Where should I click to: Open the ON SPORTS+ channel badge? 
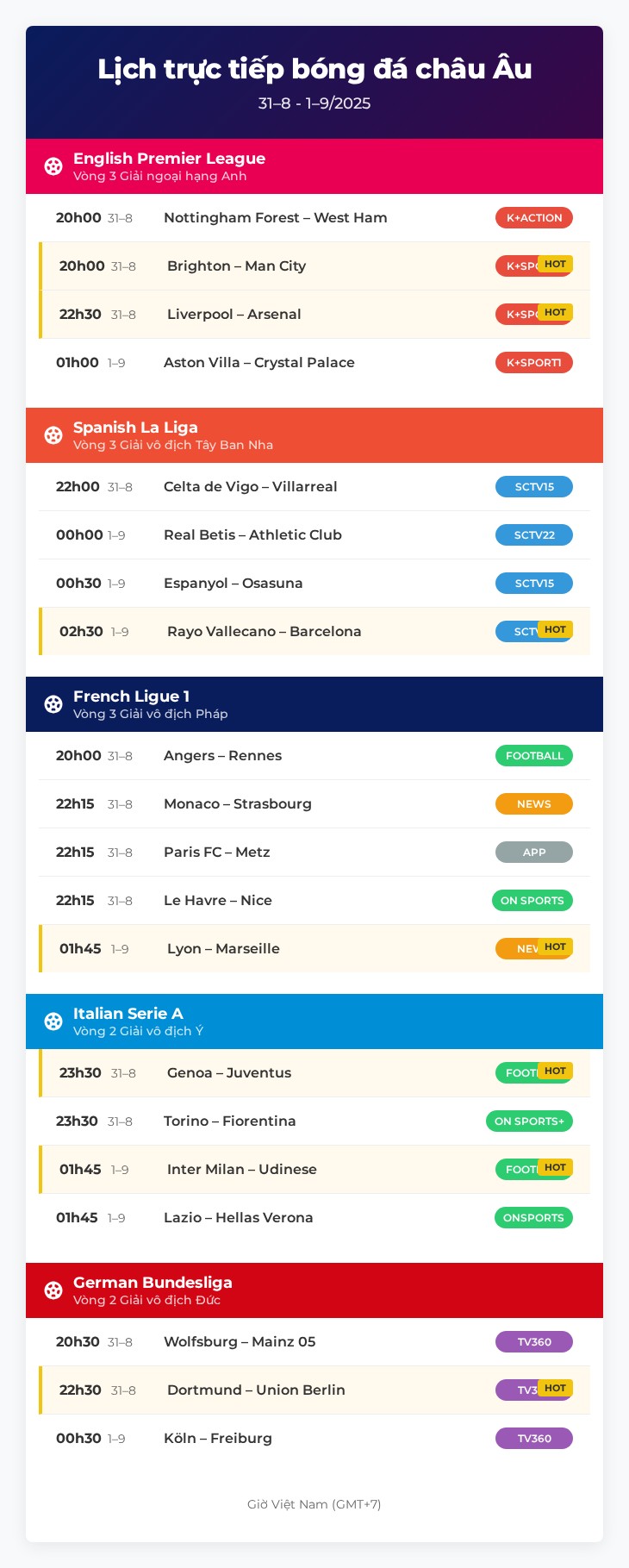(x=529, y=1121)
